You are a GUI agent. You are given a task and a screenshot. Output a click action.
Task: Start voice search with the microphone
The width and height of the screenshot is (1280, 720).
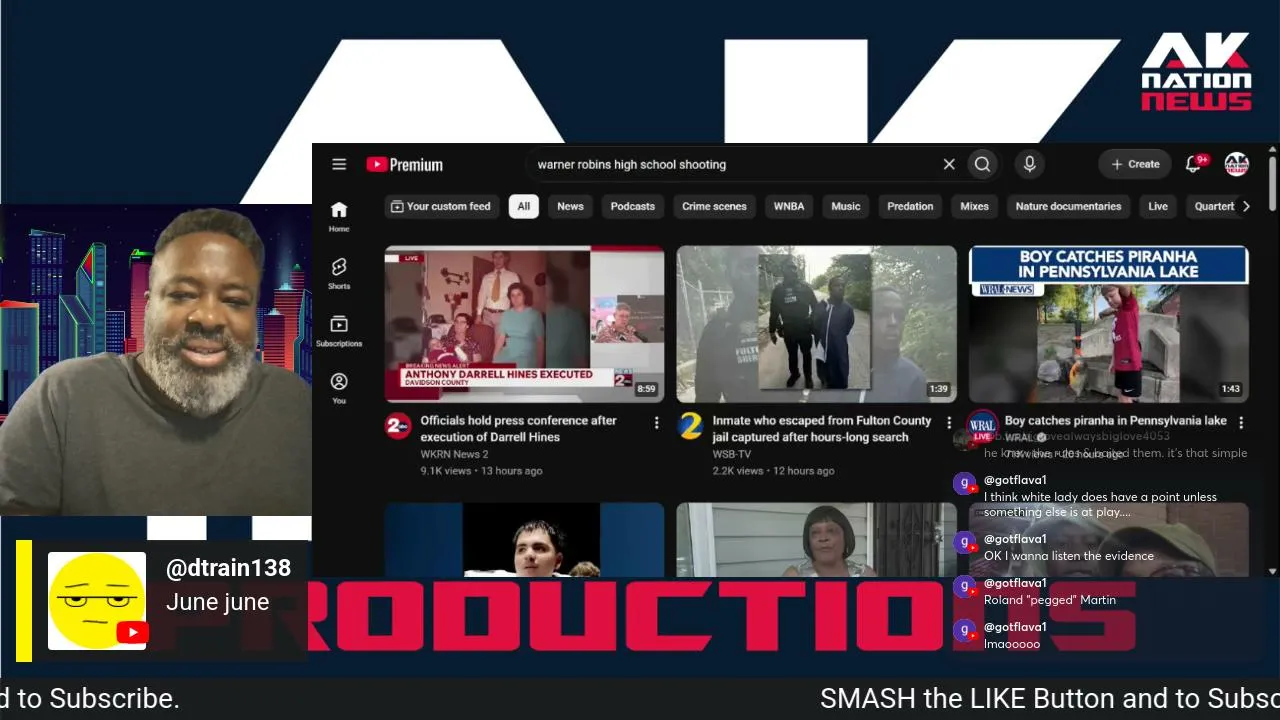tap(1029, 164)
